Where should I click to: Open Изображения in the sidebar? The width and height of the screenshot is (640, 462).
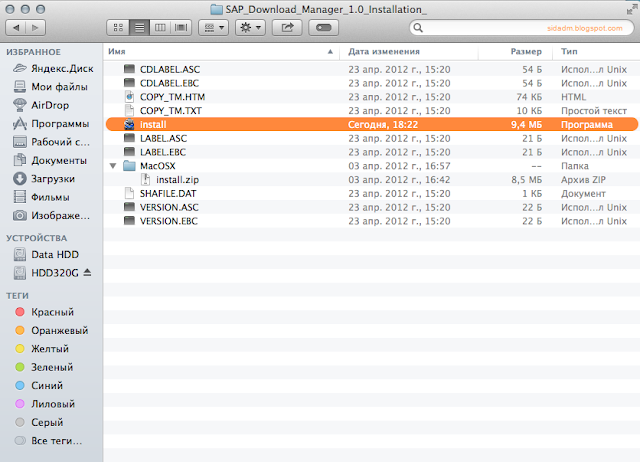[x=51, y=215]
